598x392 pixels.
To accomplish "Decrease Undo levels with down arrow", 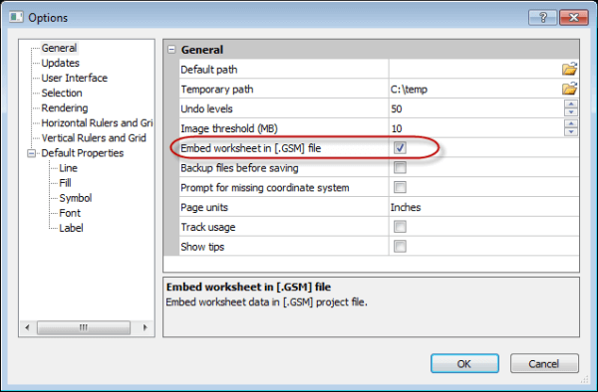I will click(x=571, y=112).
